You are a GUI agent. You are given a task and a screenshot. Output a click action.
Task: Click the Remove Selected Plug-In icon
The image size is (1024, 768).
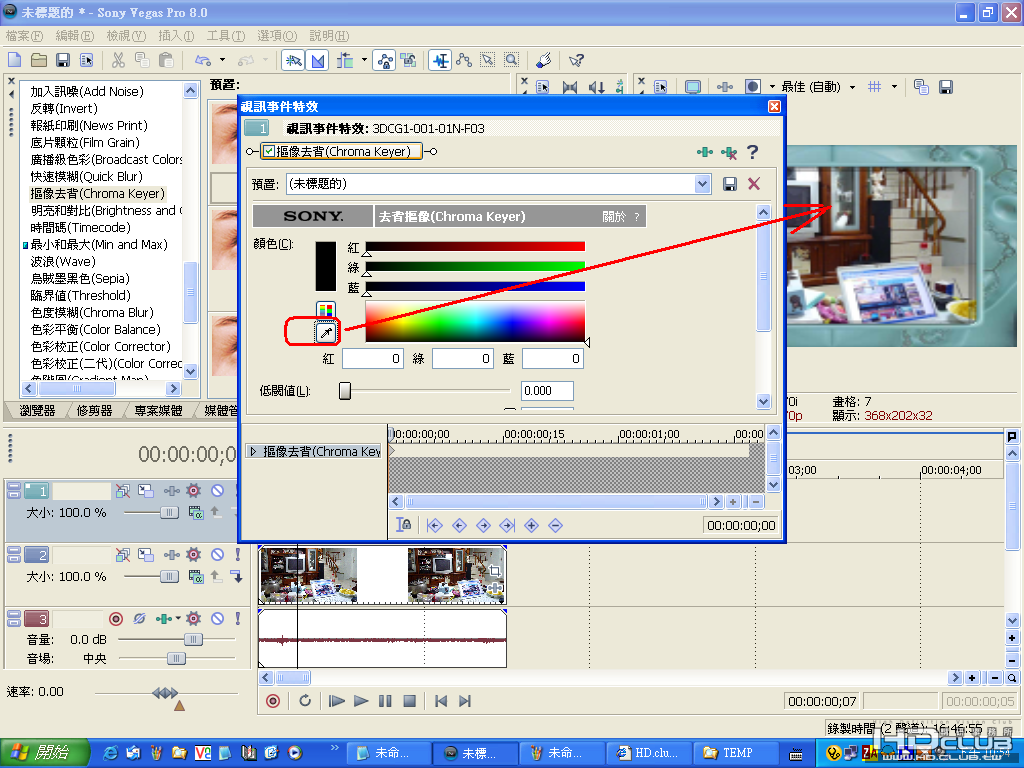point(729,152)
